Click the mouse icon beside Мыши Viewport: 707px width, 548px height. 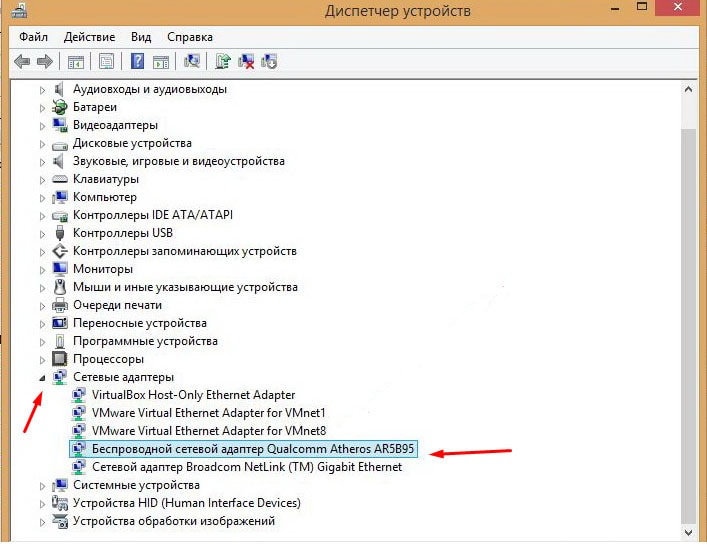(60, 287)
